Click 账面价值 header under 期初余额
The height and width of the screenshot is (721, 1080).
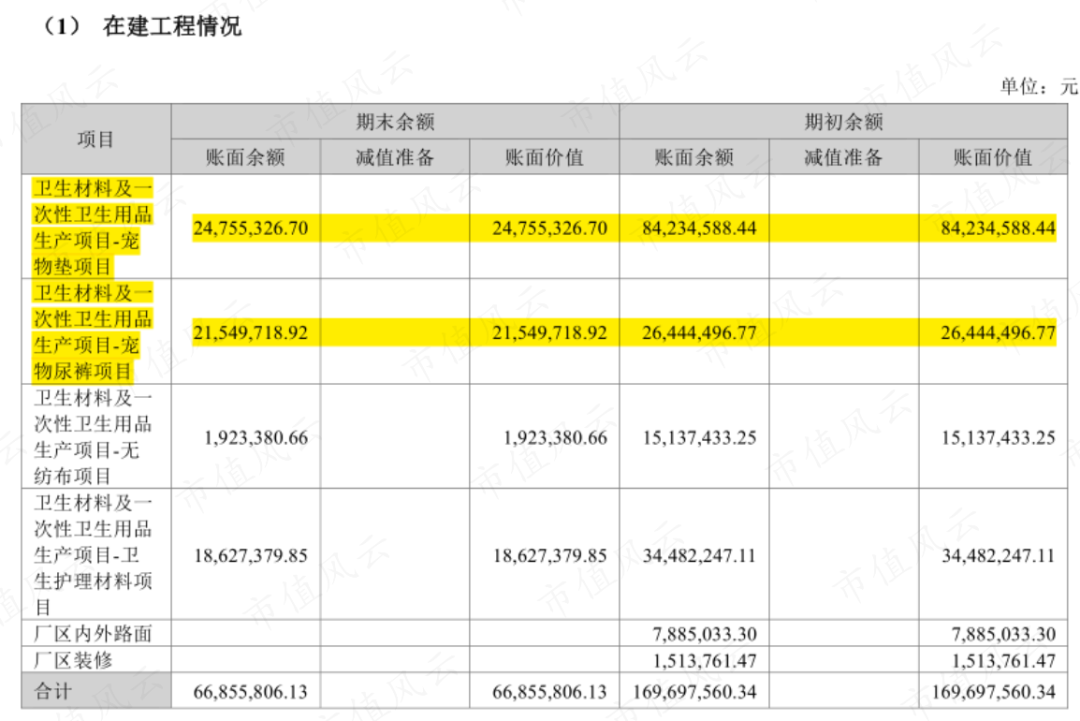pyautogui.click(x=993, y=157)
